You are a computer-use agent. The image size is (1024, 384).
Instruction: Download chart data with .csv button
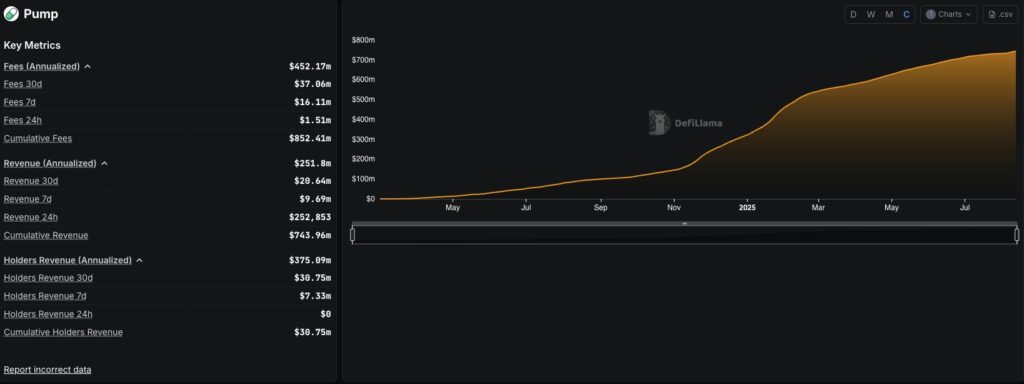1000,14
